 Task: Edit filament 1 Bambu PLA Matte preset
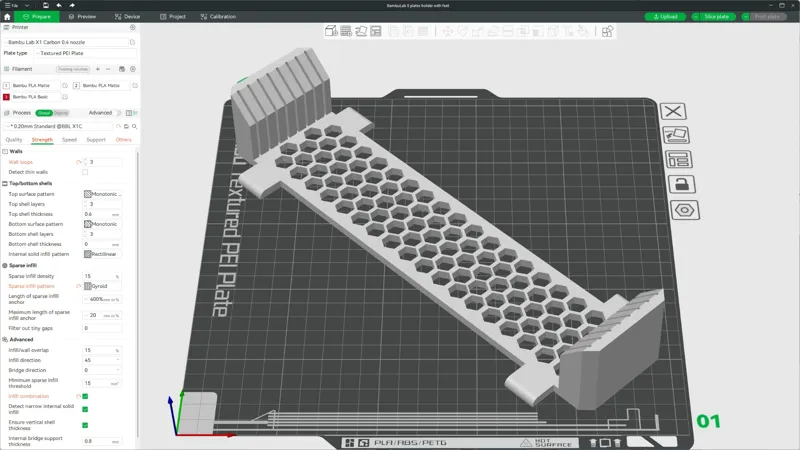[x=65, y=86]
